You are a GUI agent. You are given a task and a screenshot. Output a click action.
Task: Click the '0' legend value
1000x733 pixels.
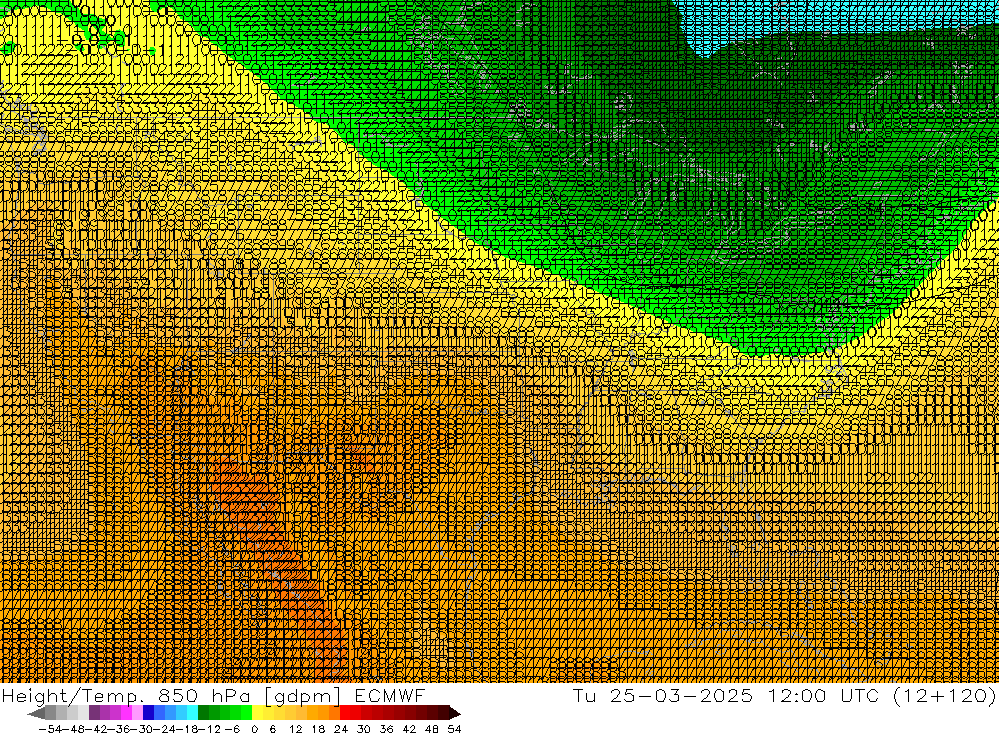pyautogui.click(x=254, y=729)
